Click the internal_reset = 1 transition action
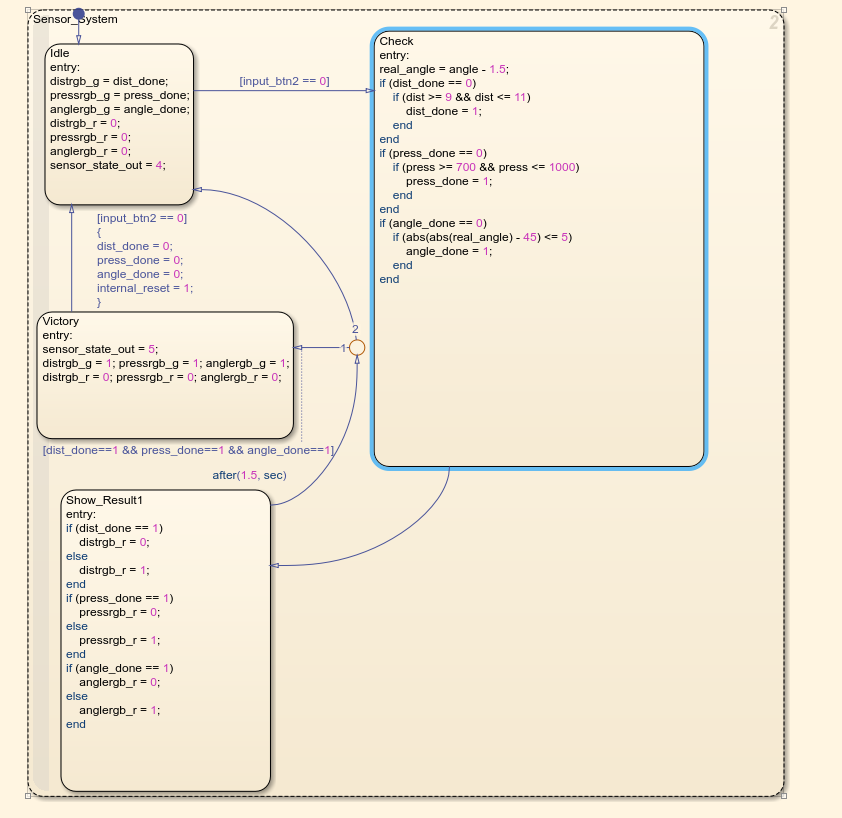This screenshot has height=818, width=842. point(144,287)
